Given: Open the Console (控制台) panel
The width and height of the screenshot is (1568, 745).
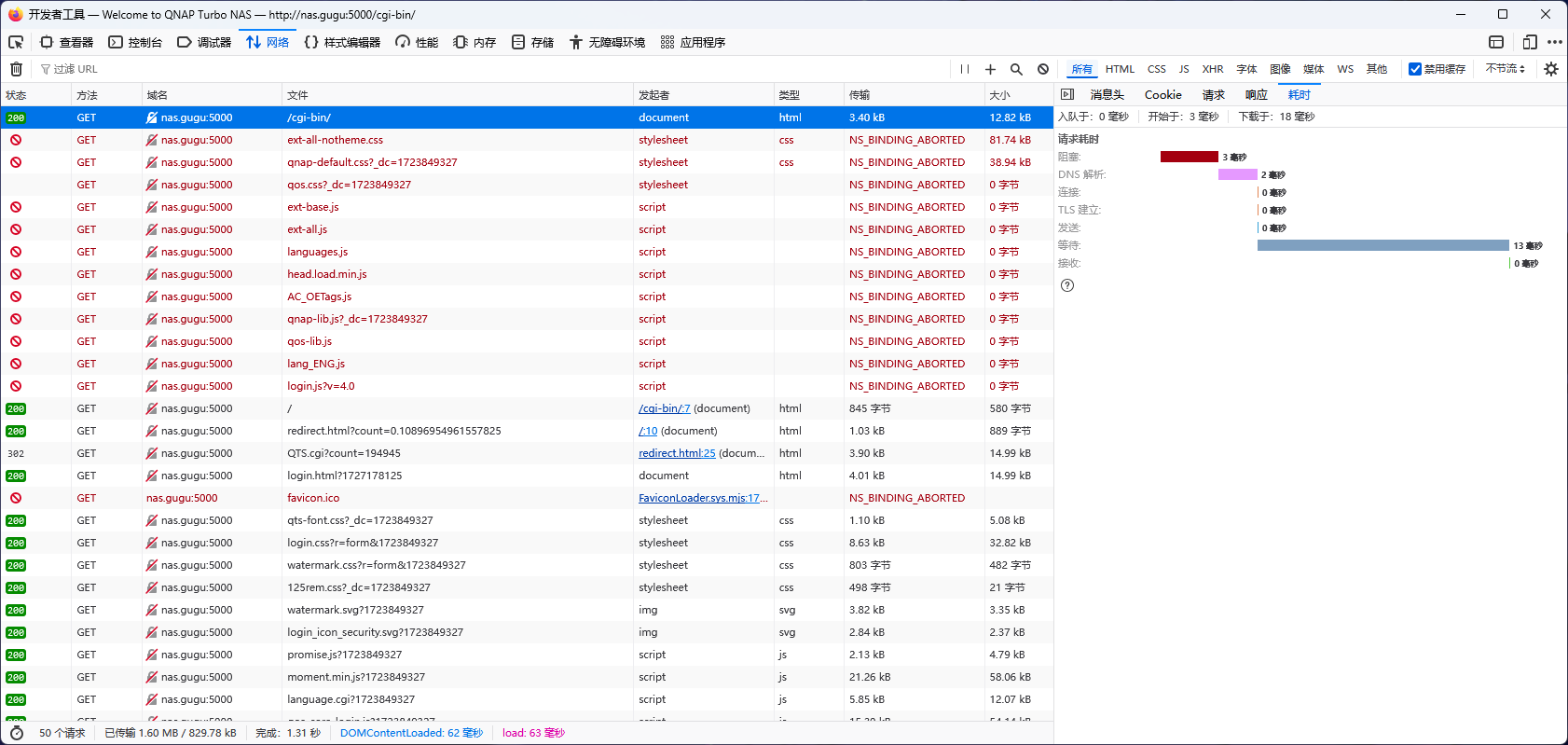Looking at the screenshot, I should 135,42.
